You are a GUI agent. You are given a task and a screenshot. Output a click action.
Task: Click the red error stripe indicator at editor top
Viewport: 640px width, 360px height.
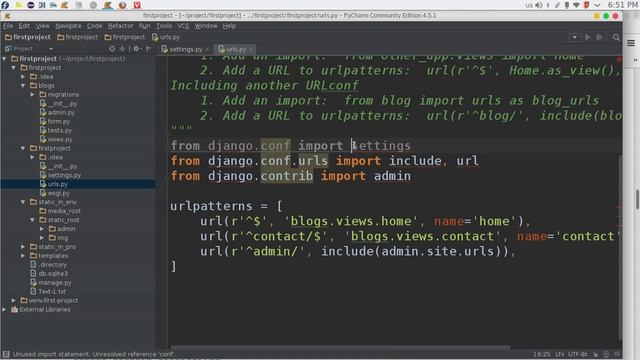pos(619,59)
